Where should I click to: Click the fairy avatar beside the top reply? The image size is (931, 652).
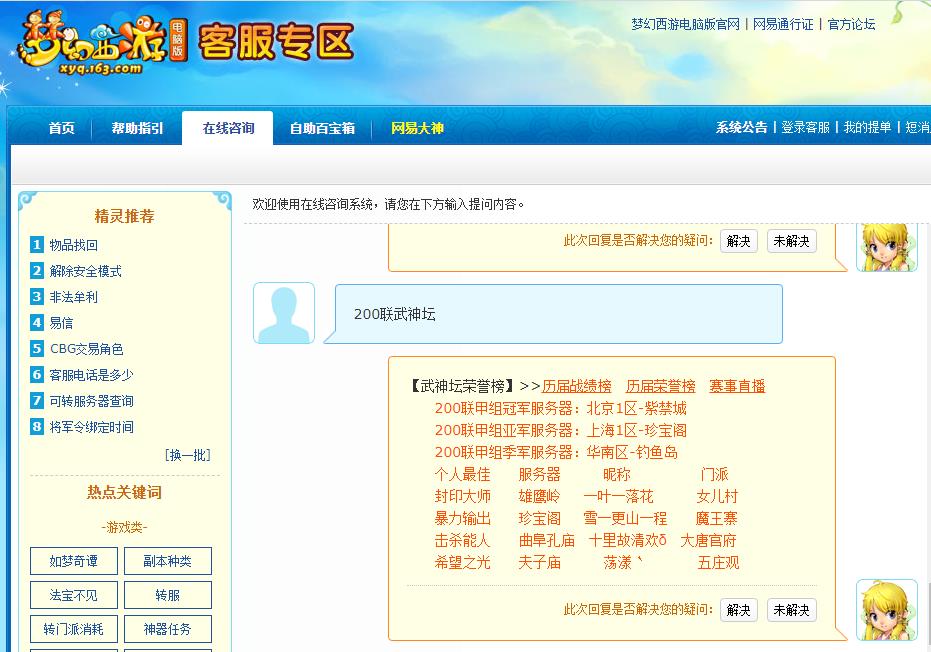point(886,247)
